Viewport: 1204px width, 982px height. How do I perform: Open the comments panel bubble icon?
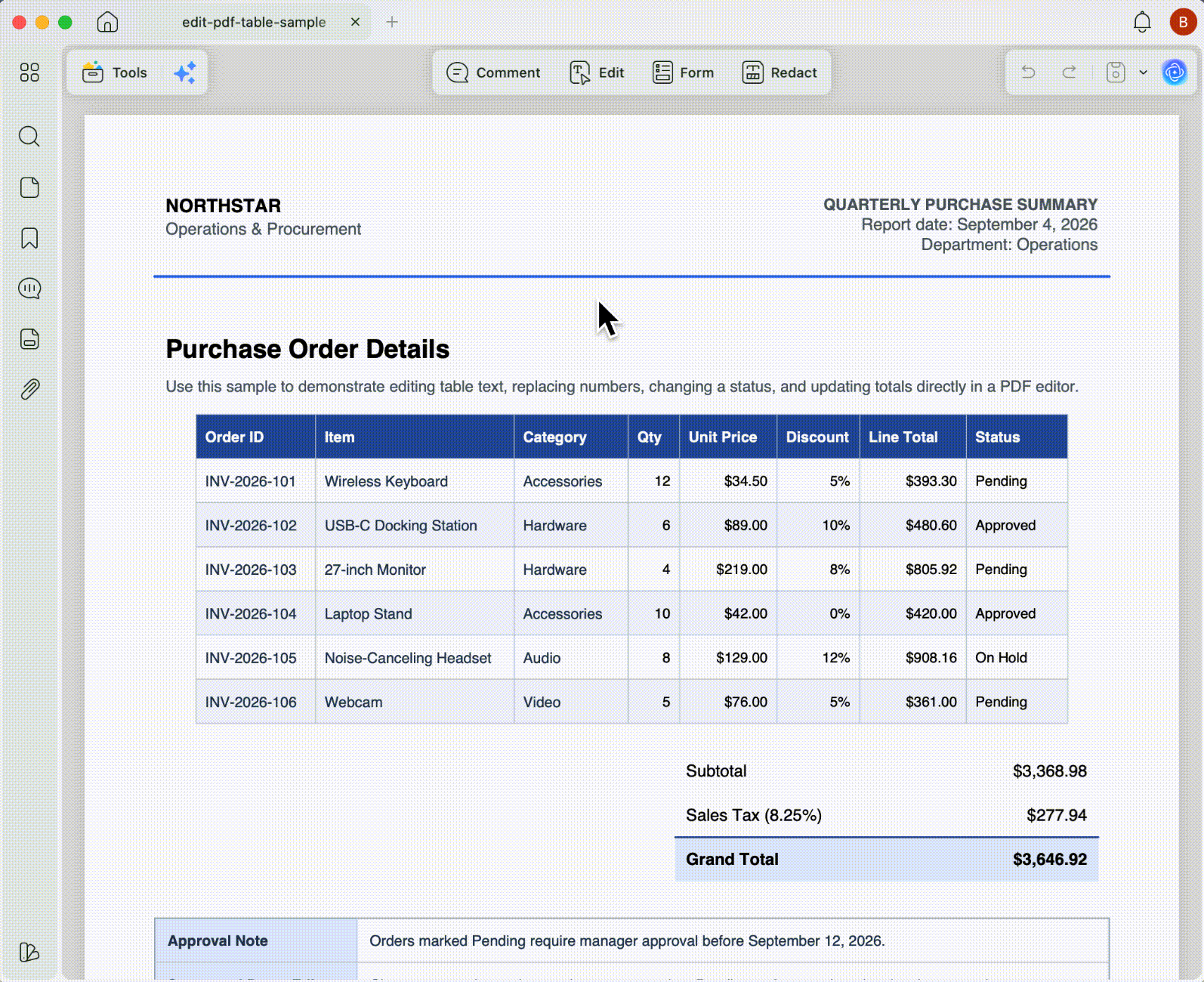pyautogui.click(x=29, y=289)
